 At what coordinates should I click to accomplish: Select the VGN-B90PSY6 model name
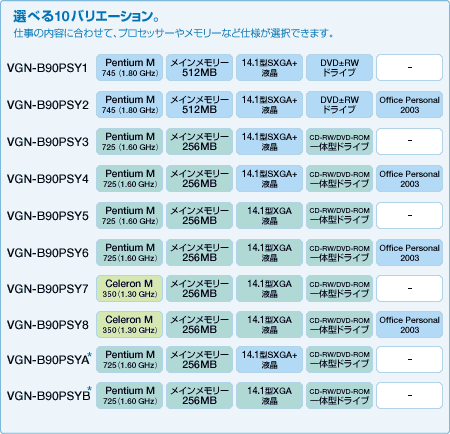click(x=48, y=253)
